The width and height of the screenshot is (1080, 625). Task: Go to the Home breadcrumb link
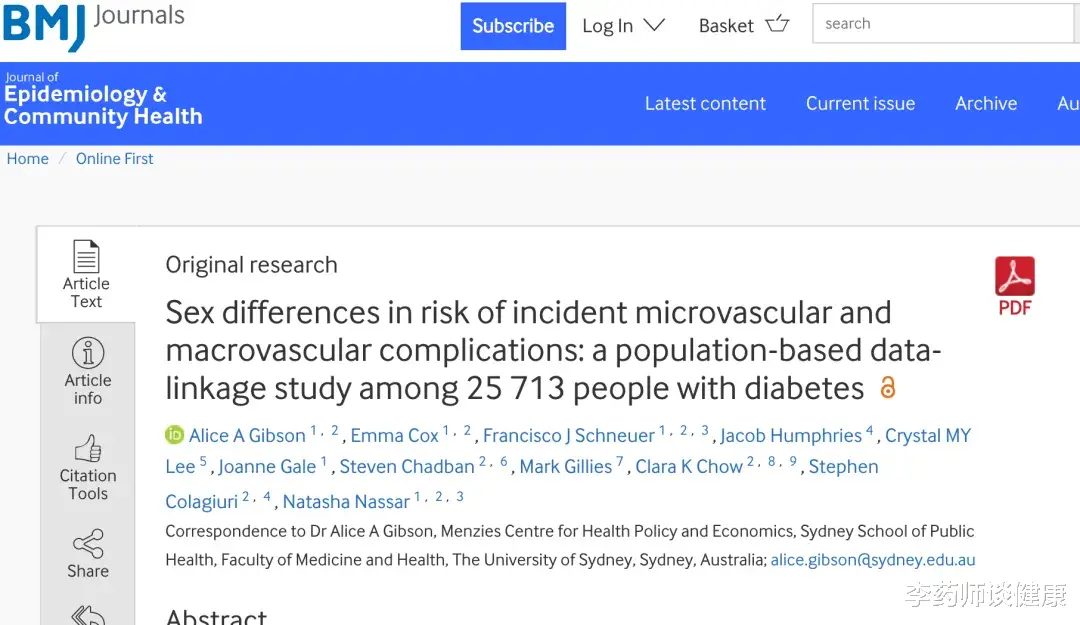coord(28,158)
